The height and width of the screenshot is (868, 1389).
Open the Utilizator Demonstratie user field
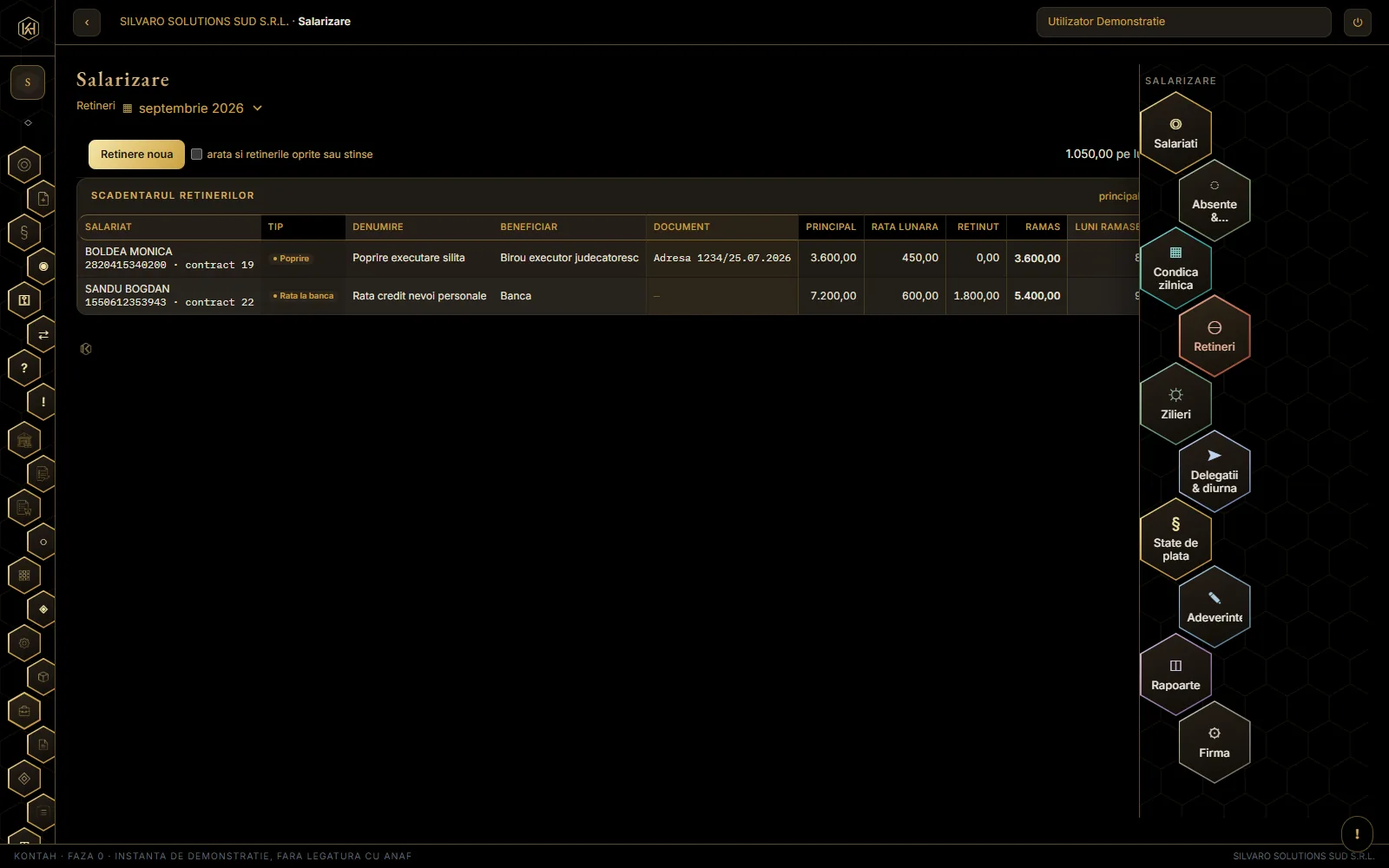pos(1183,22)
